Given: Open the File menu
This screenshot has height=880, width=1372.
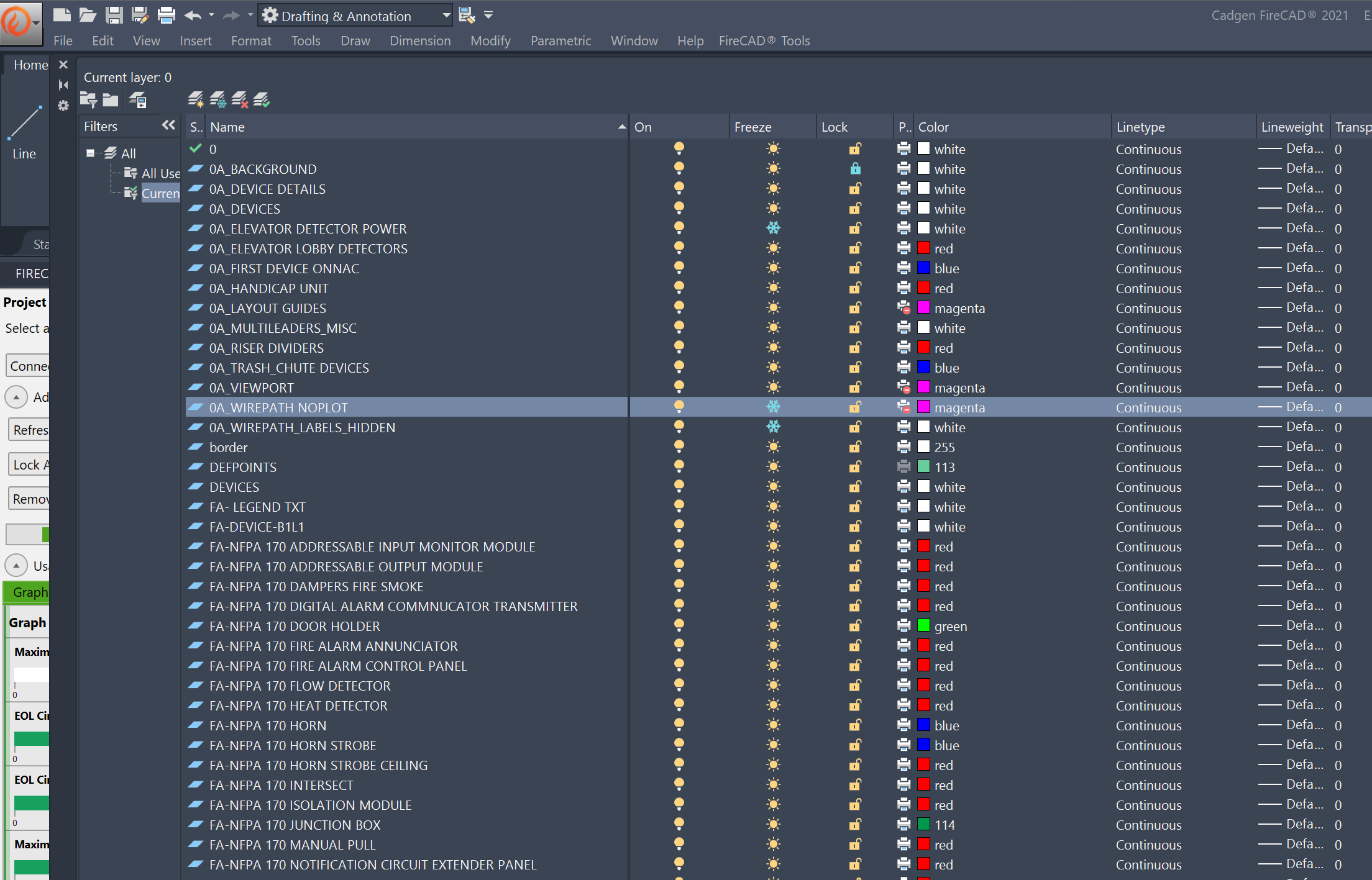Looking at the screenshot, I should 63,40.
